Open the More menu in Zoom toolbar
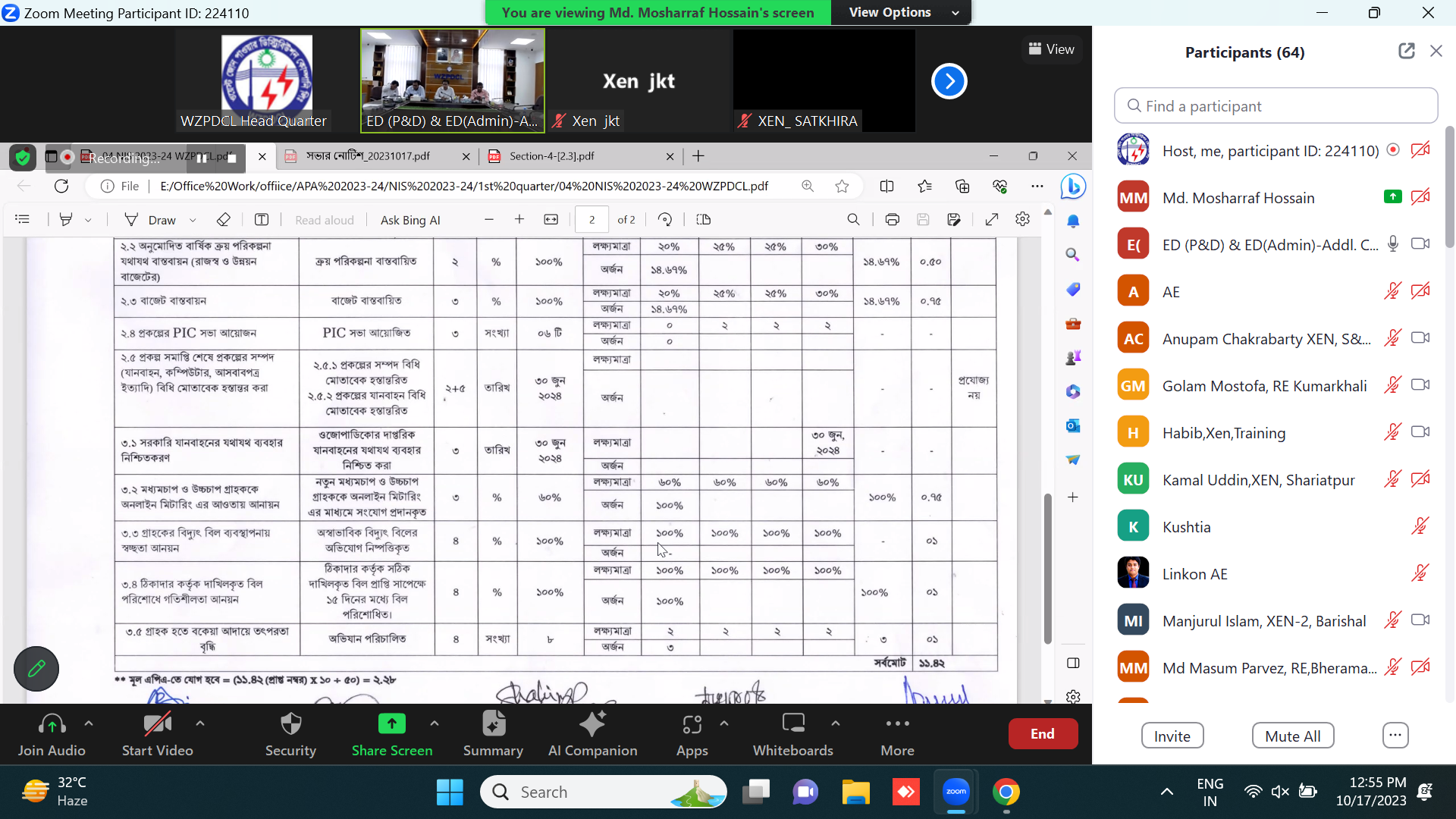 [897, 733]
